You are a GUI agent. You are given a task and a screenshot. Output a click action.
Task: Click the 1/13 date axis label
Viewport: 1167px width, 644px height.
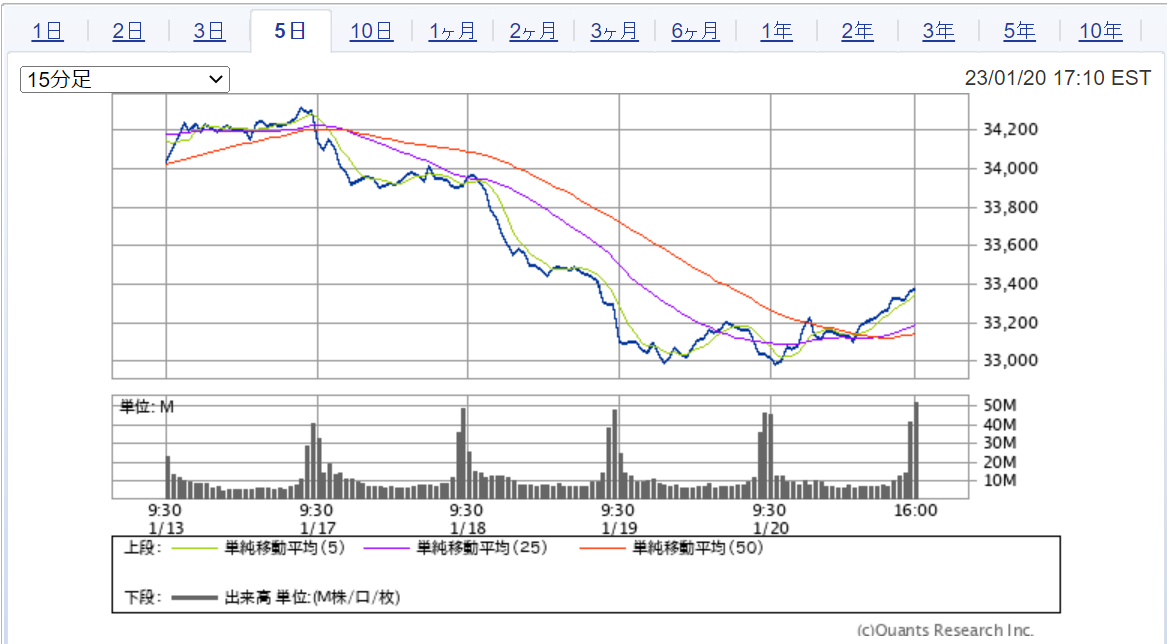[x=166, y=528]
